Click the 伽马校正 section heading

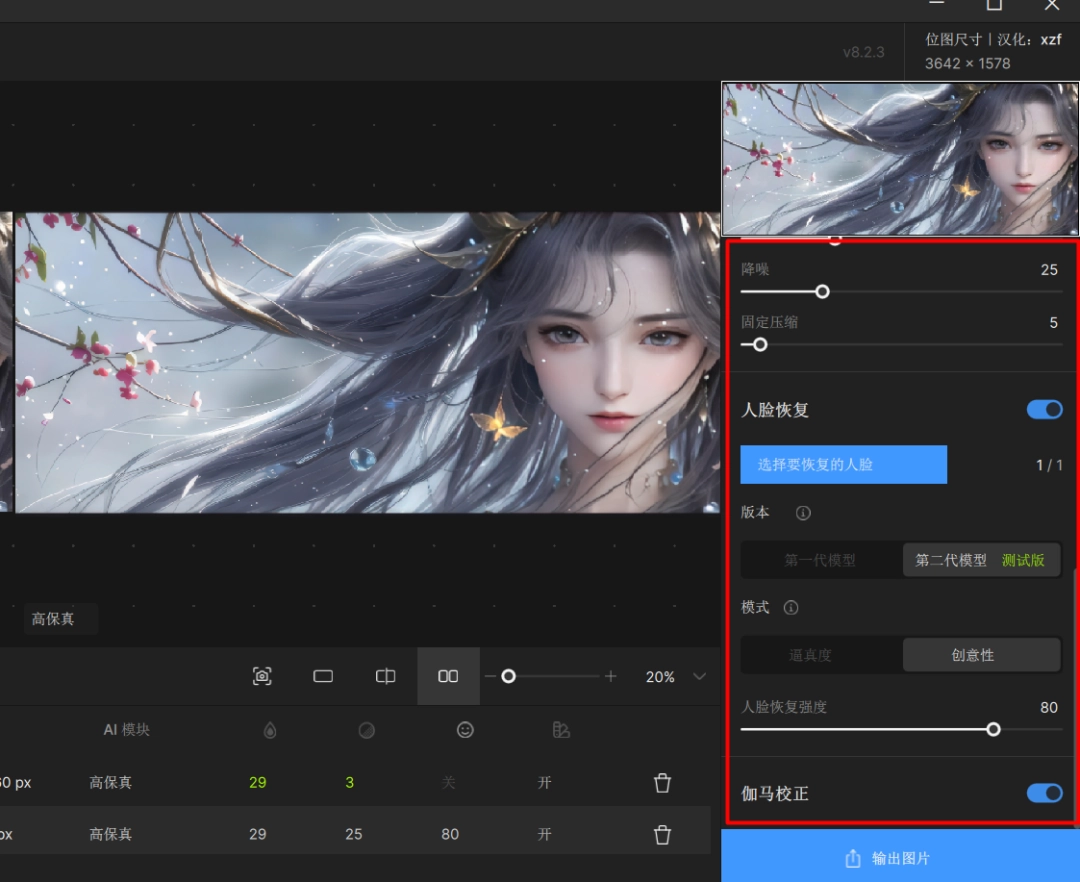(x=775, y=793)
